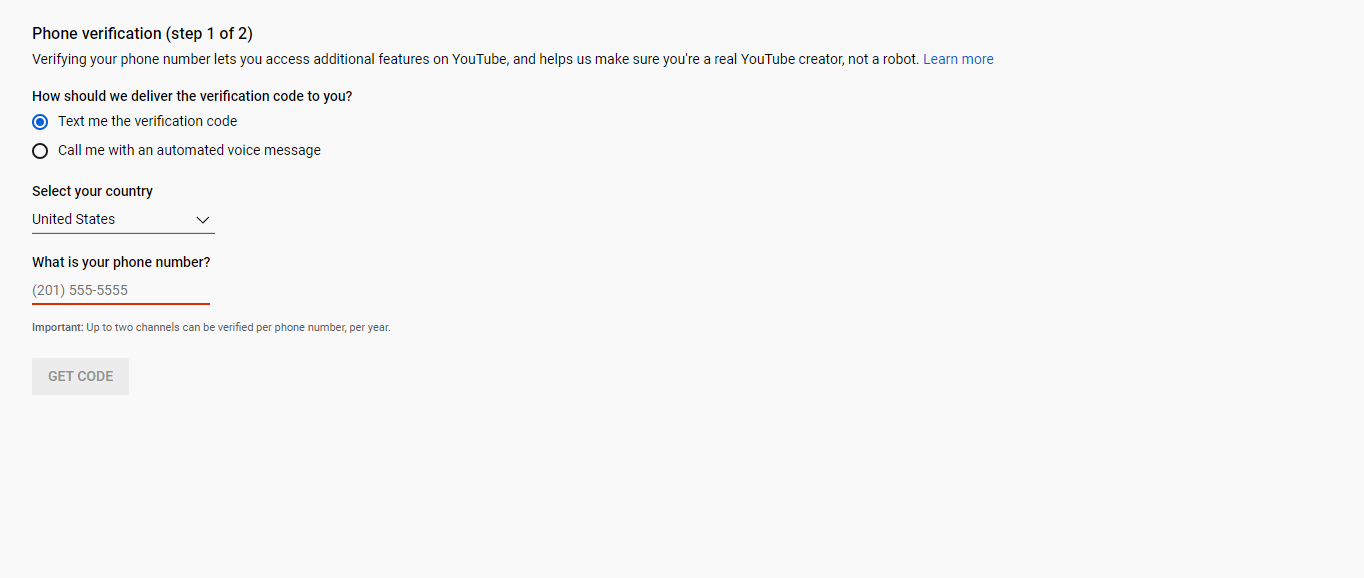Click the 'Phone verification (step 1 of 2)' heading

[142, 33]
